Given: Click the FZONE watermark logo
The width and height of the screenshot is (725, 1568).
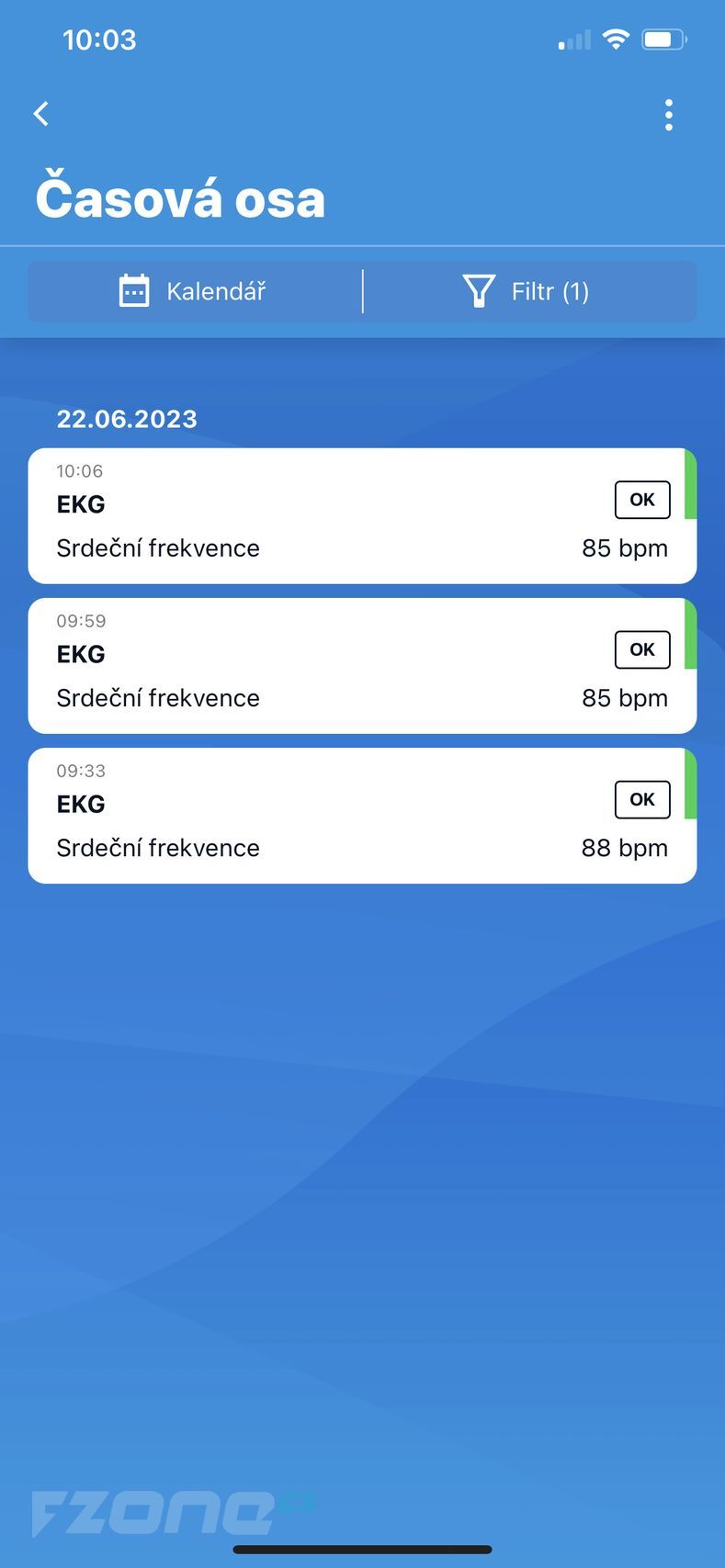Looking at the screenshot, I should pos(173,1512).
